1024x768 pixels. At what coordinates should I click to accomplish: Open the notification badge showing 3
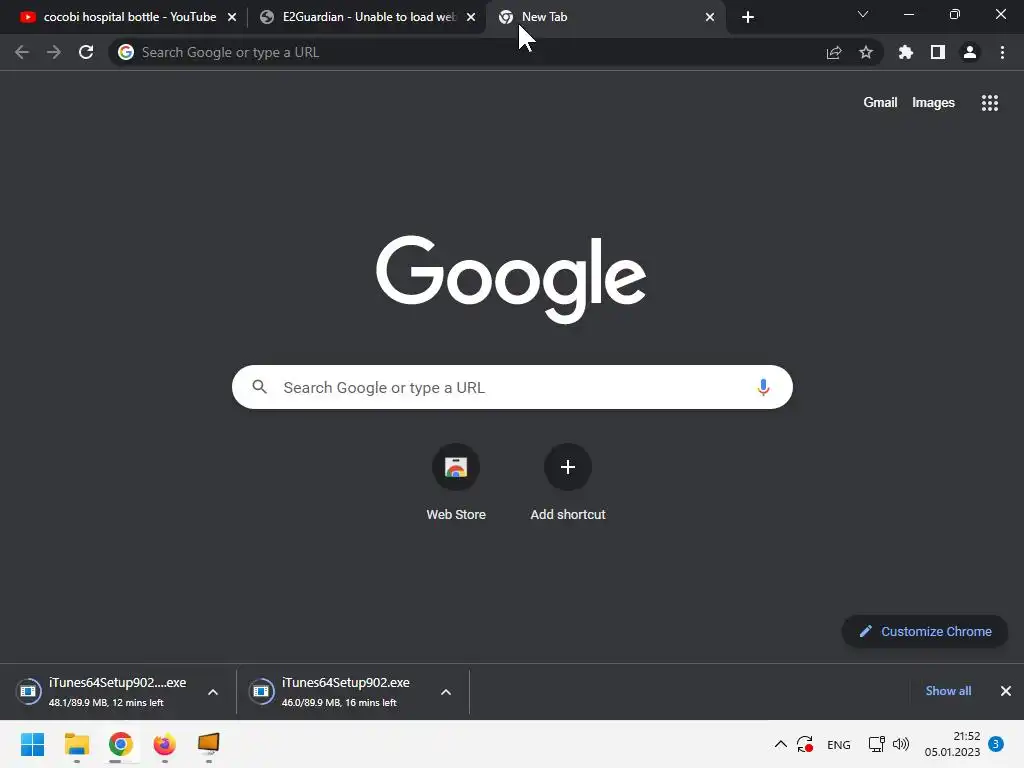click(996, 744)
